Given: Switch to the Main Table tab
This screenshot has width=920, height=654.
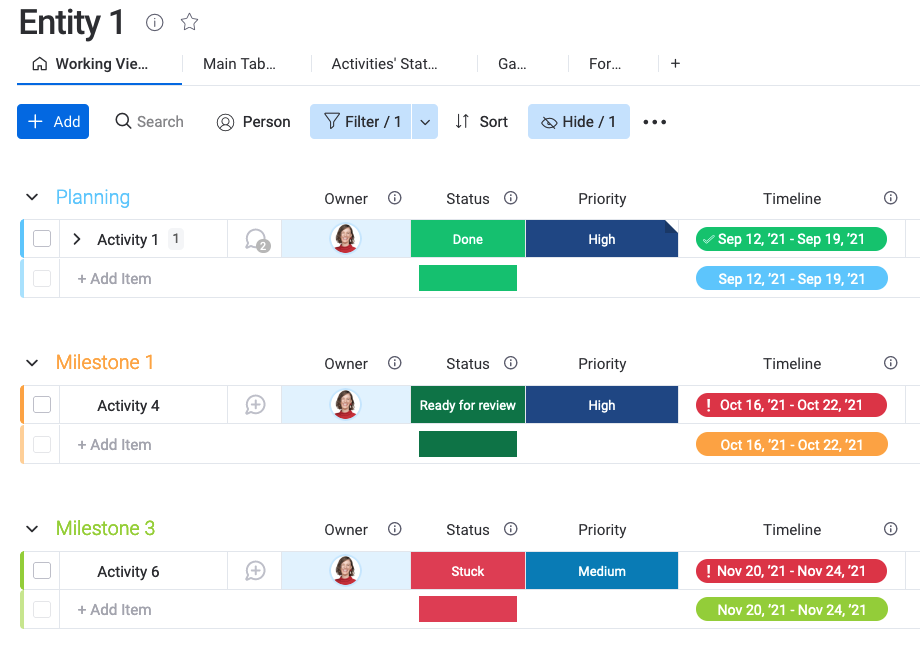Looking at the screenshot, I should pyautogui.click(x=239, y=64).
